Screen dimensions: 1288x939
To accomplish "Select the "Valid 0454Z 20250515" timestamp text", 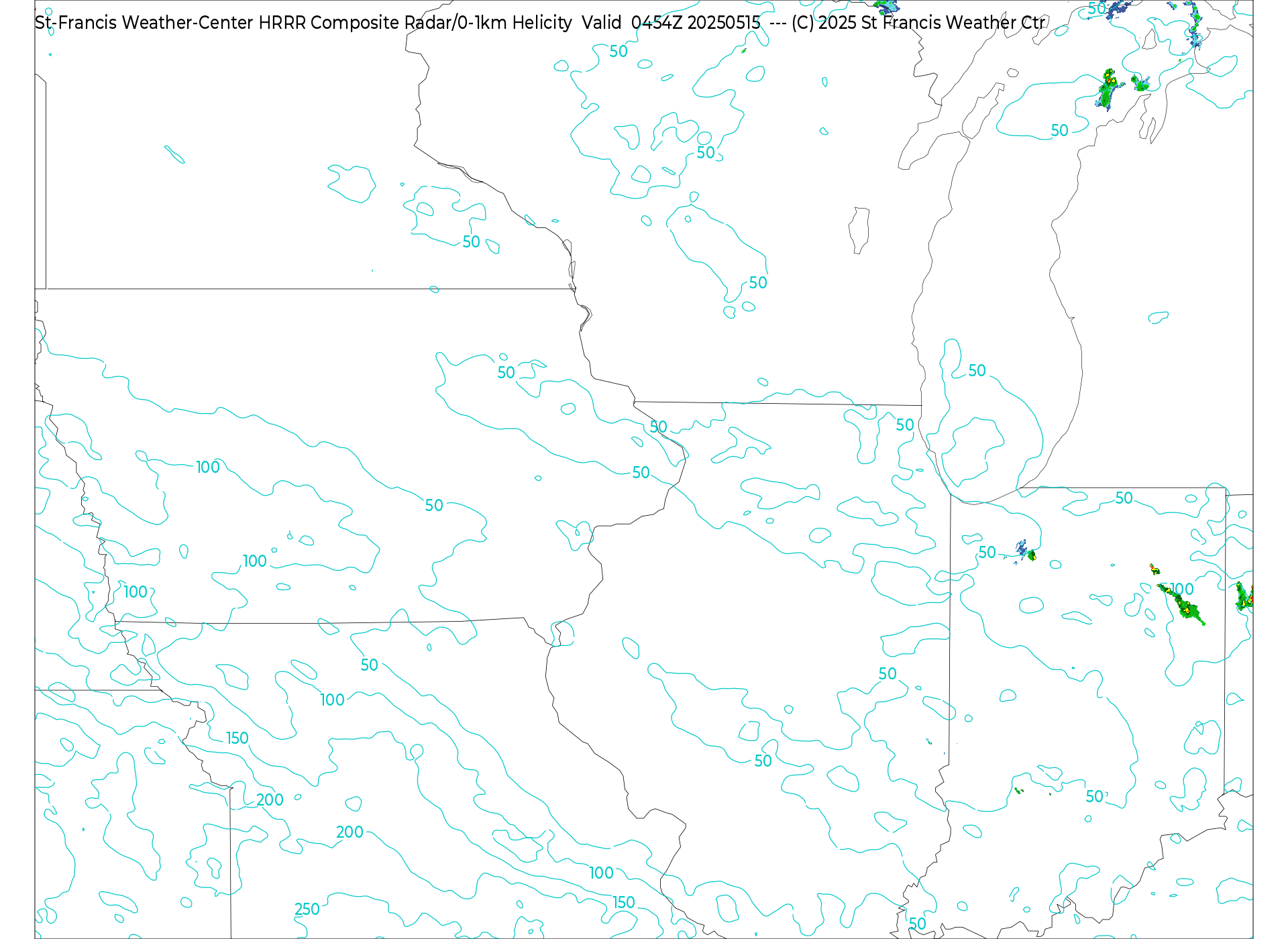I will 671,23.
